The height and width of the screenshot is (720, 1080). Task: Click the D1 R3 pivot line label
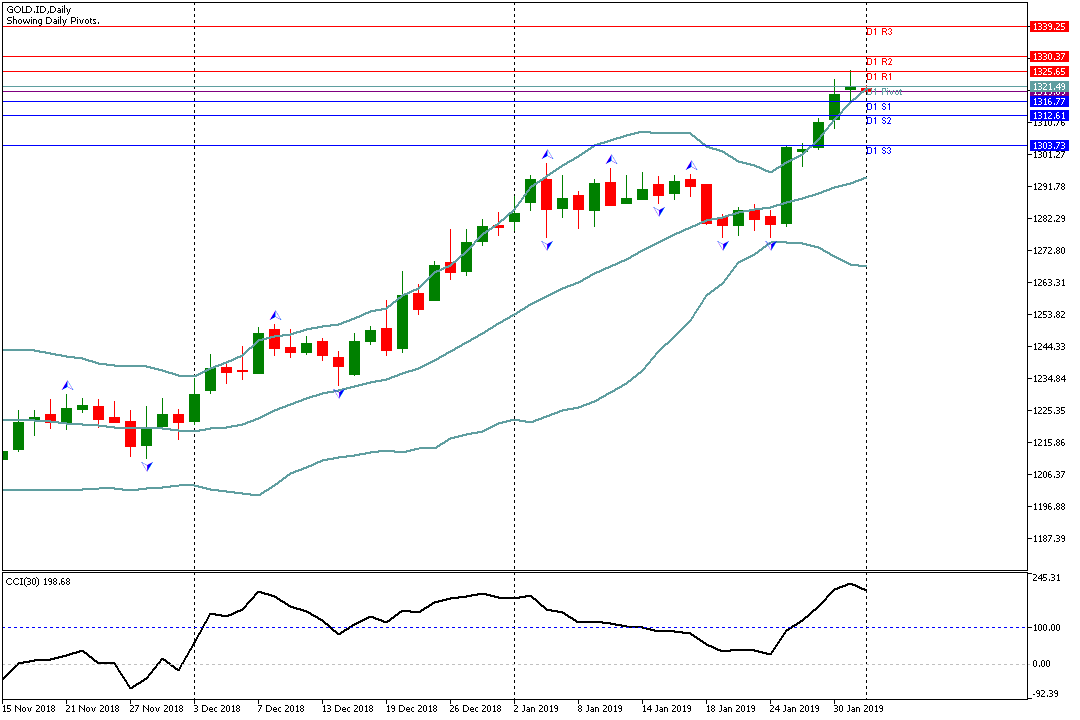[x=879, y=33]
